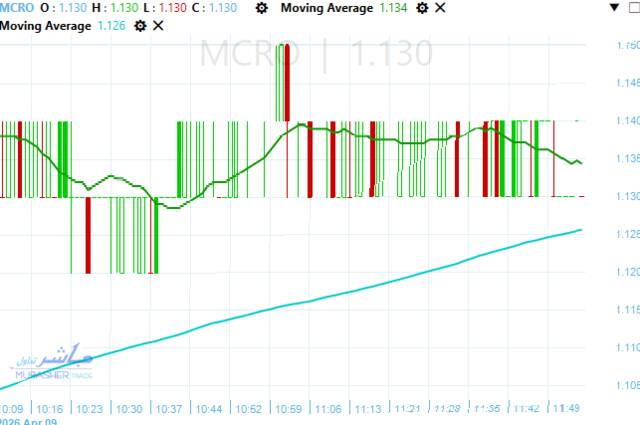Open chart settings gear next to MCRO values
This screenshot has width=640, height=425.
tap(261, 8)
